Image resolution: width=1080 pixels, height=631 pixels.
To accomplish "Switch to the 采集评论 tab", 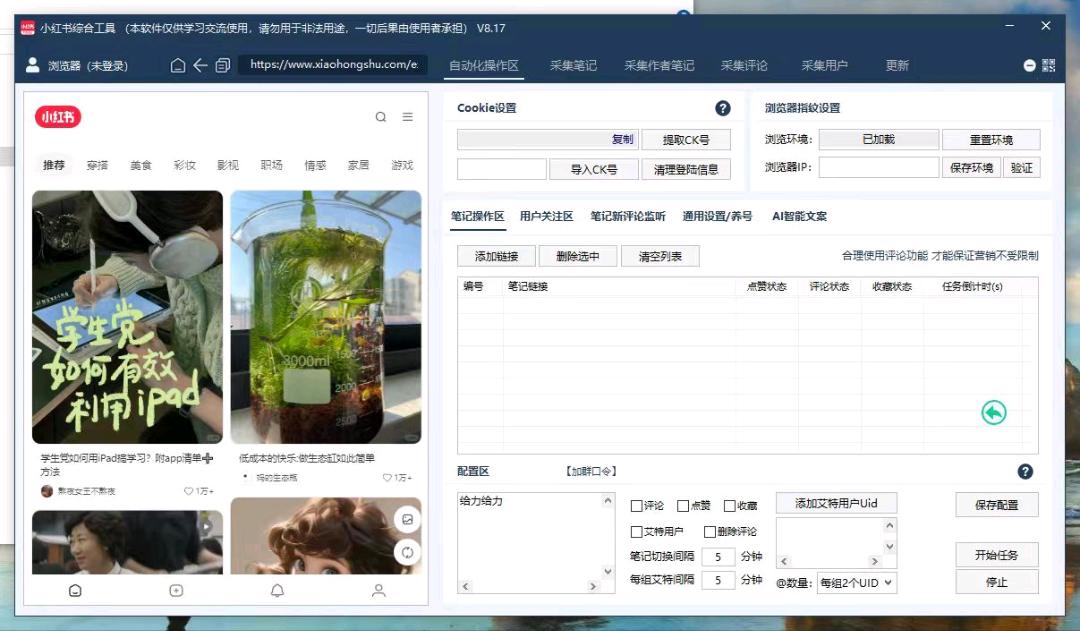I will [x=744, y=65].
